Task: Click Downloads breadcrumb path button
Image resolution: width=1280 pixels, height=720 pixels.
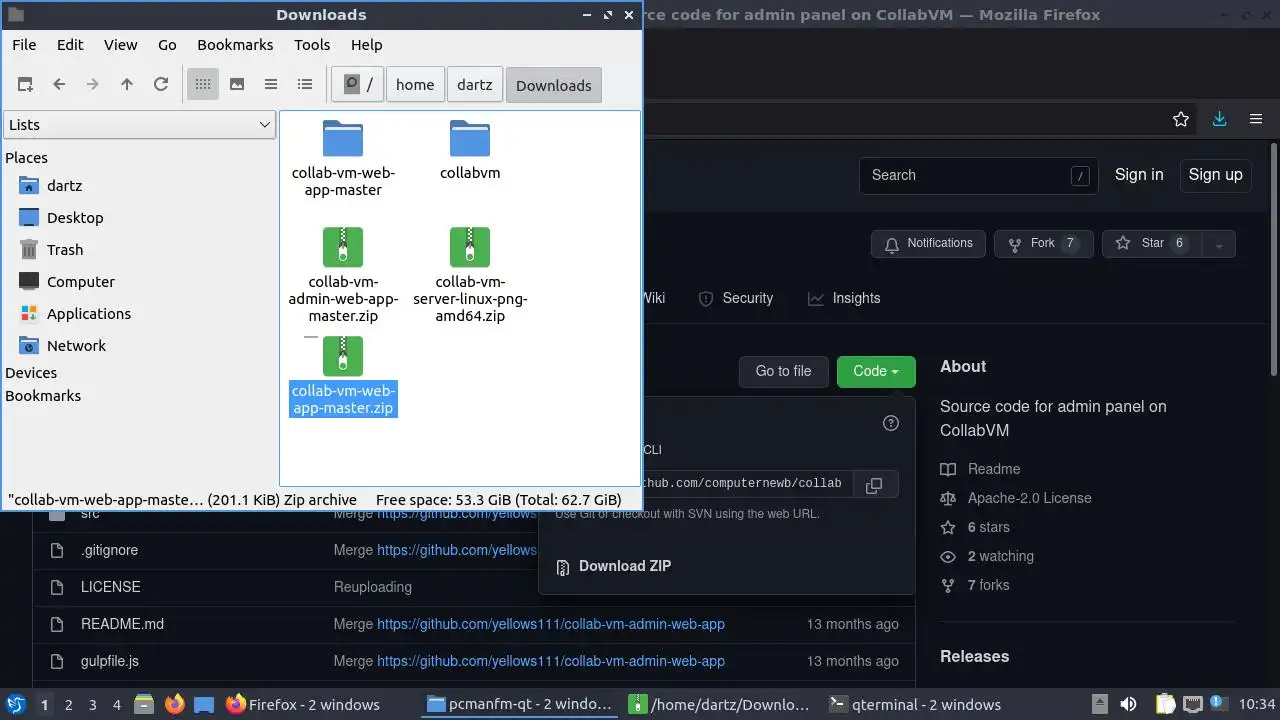Action: (x=554, y=85)
